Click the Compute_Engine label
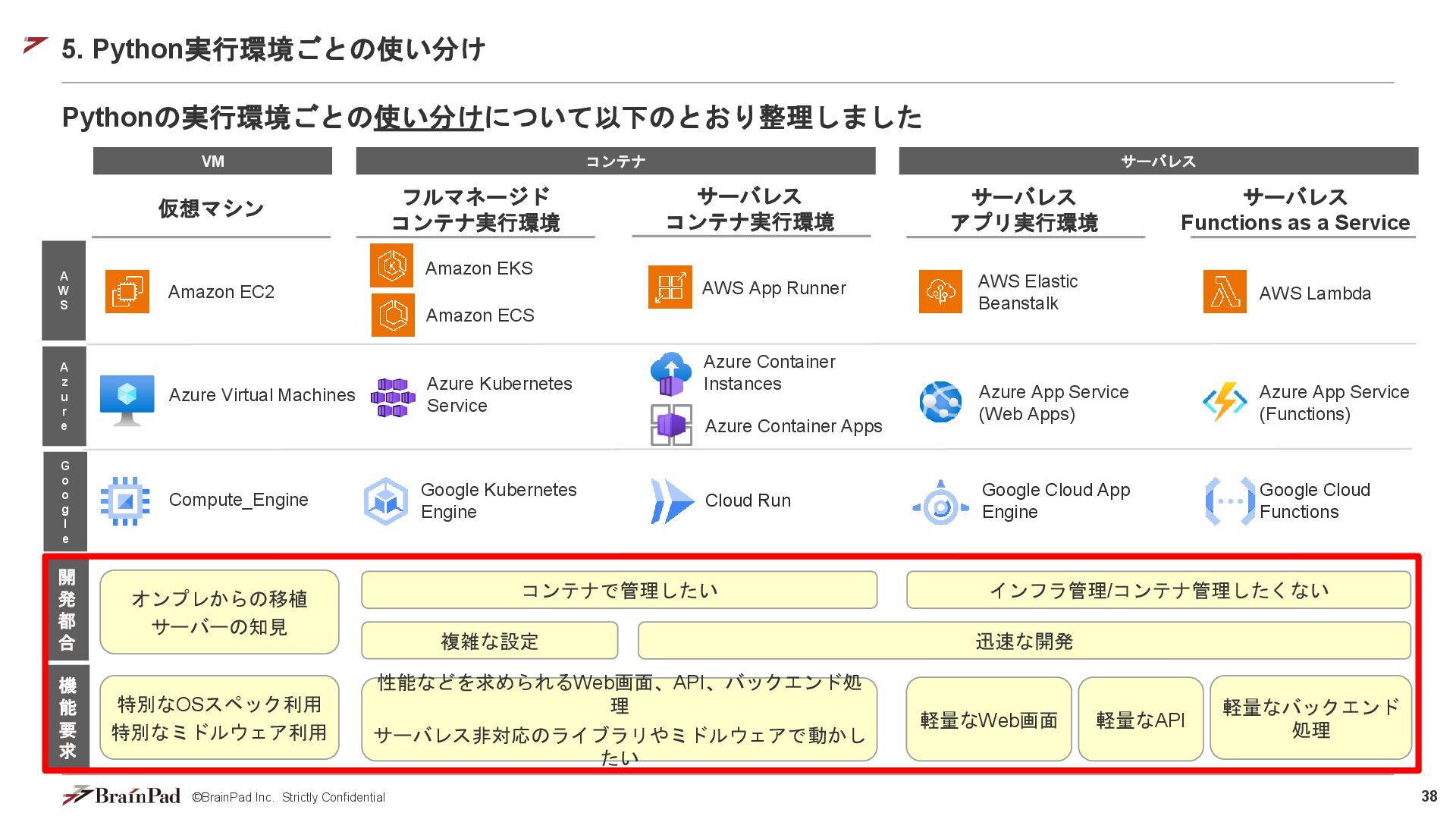This screenshot has width=1456, height=819. coord(238,500)
